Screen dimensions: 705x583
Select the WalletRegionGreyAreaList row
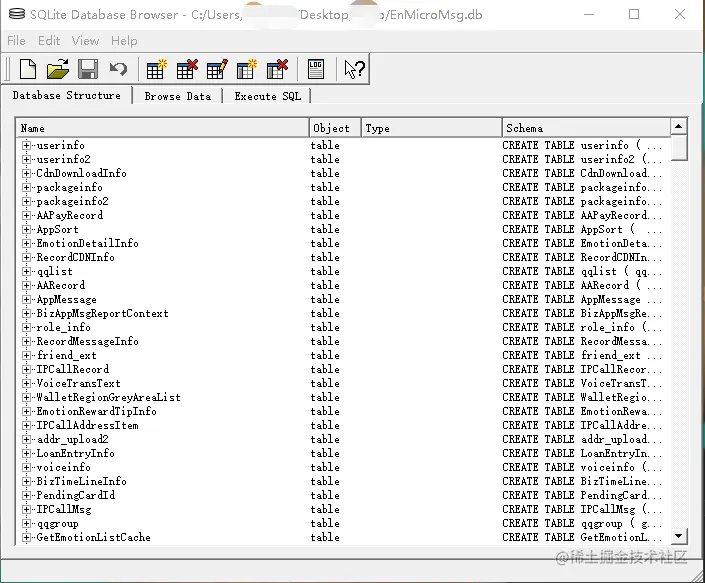tap(343, 397)
